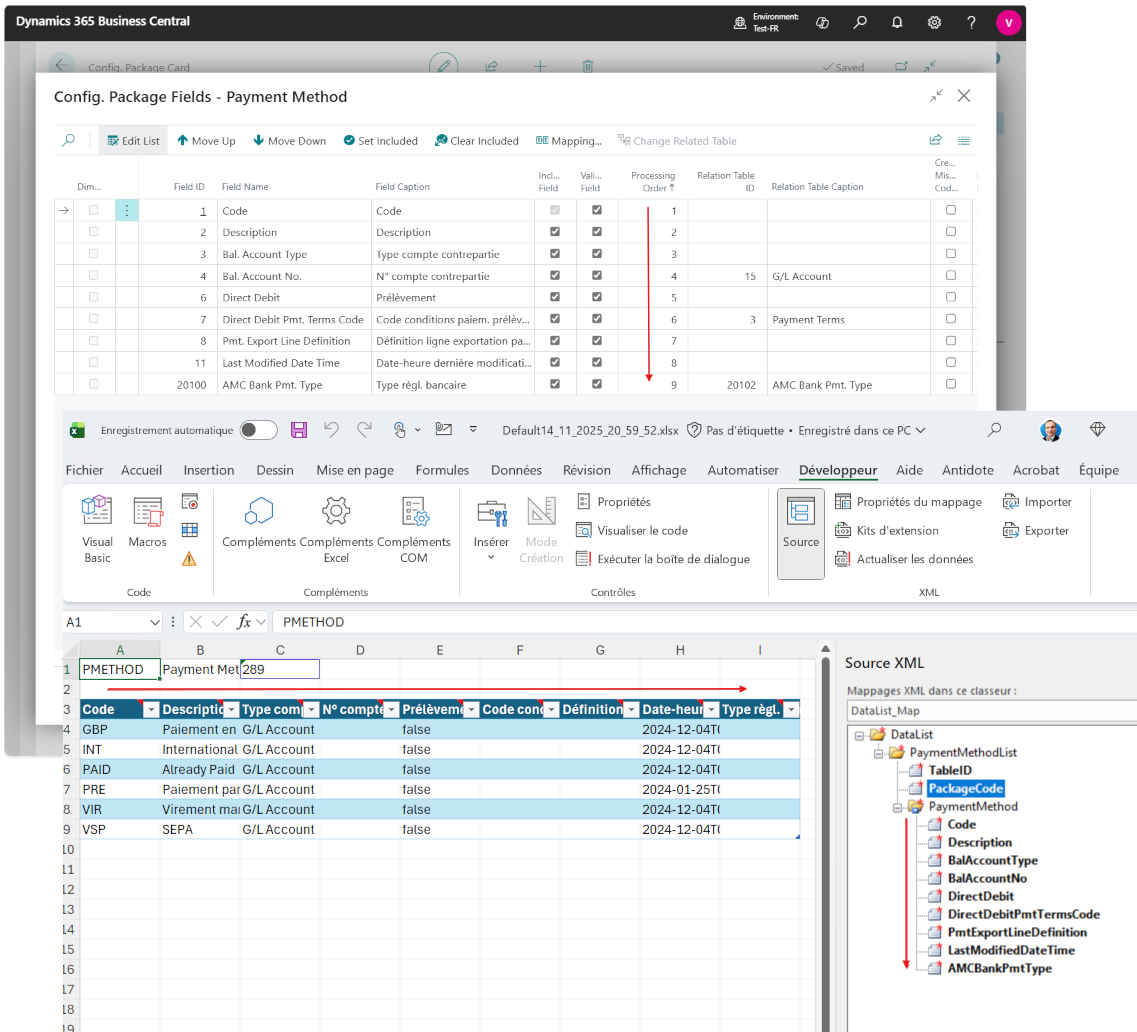
Task: Collapse the PaymentMethod node in the XML tree
Action: tap(898, 807)
